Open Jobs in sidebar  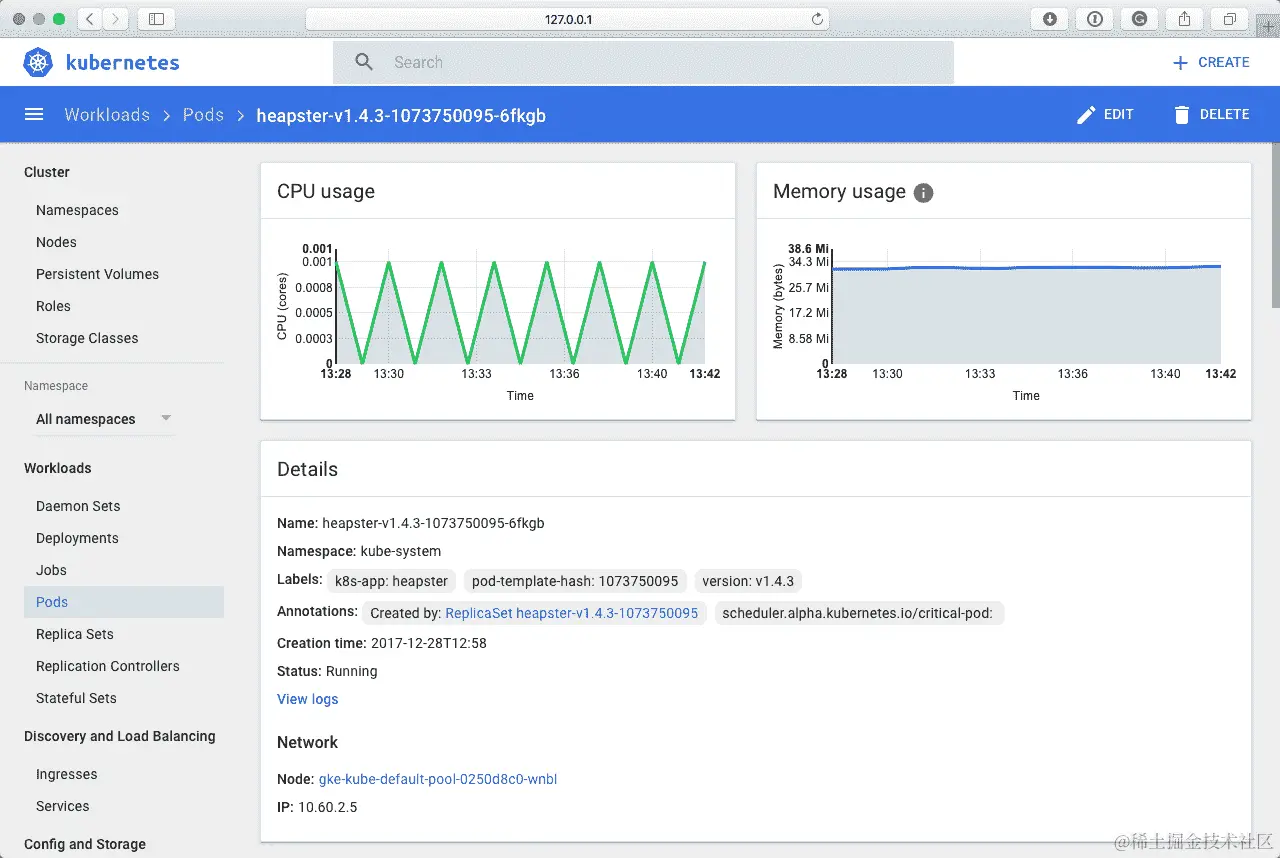[x=51, y=570]
